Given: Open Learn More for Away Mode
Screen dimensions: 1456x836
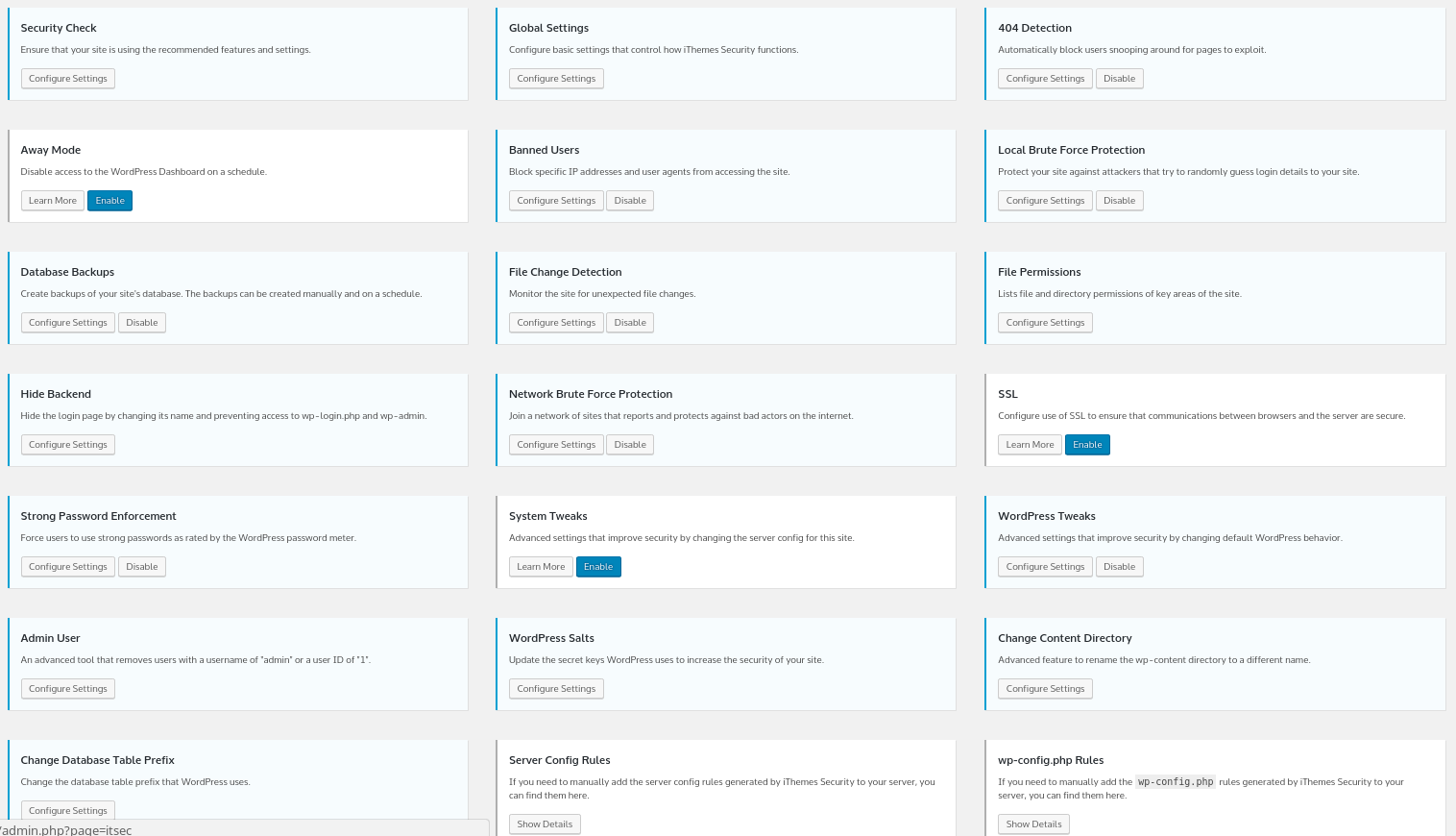Looking at the screenshot, I should pyautogui.click(x=52, y=200).
